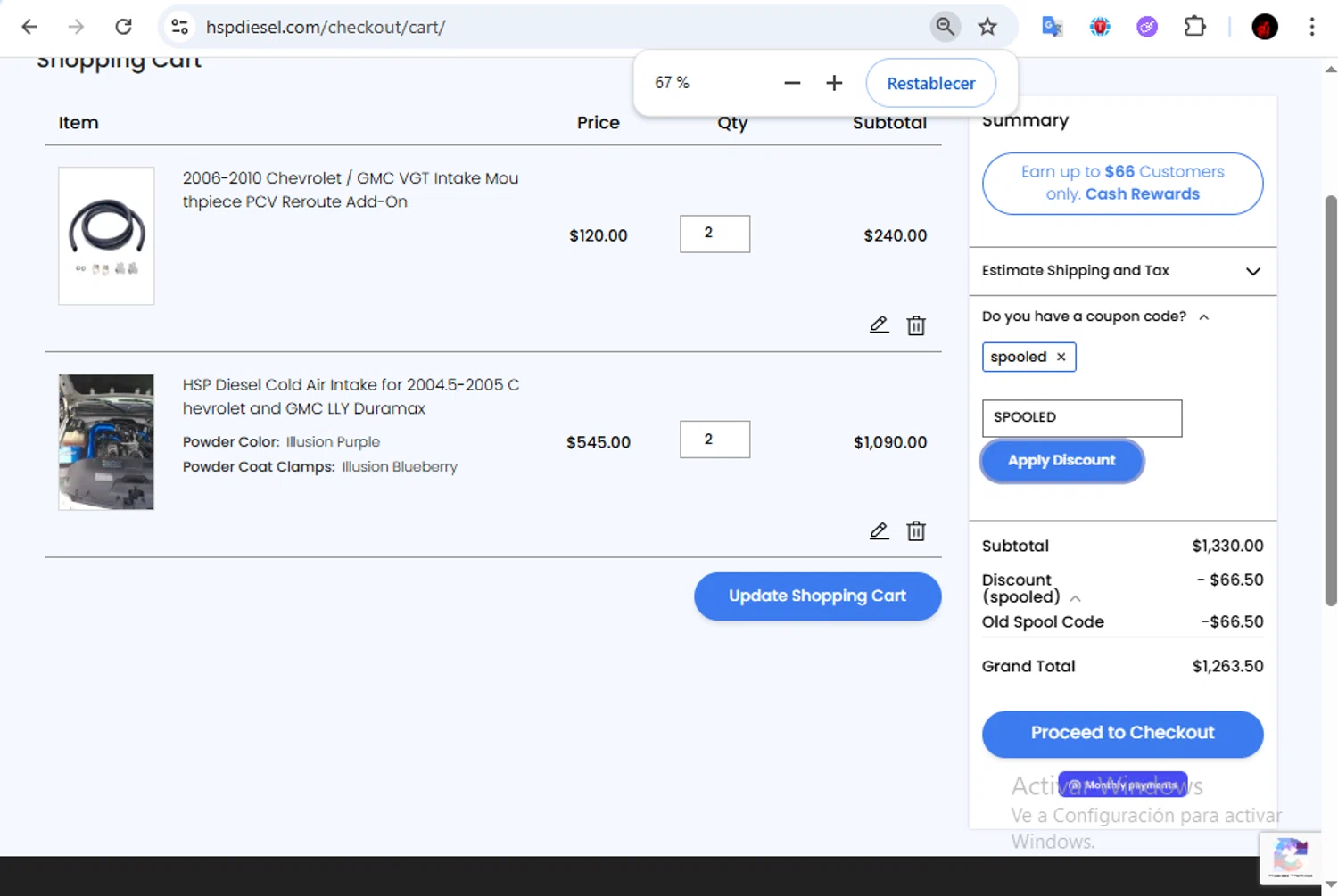Viewport: 1338px width, 896px height.
Task: Open the Chrome profile avatar
Action: pos(1265,27)
